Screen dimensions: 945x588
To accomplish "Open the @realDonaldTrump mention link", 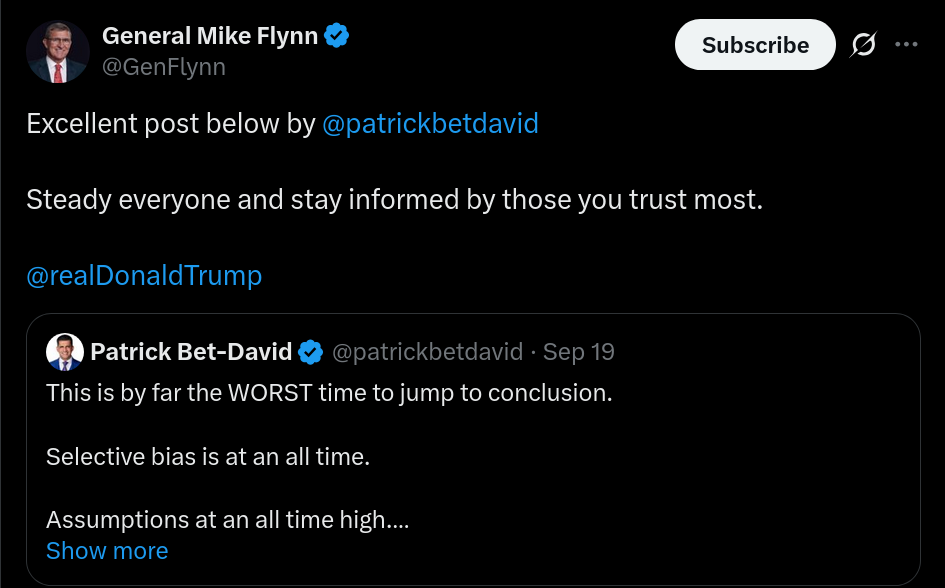I will pyautogui.click(x=144, y=276).
